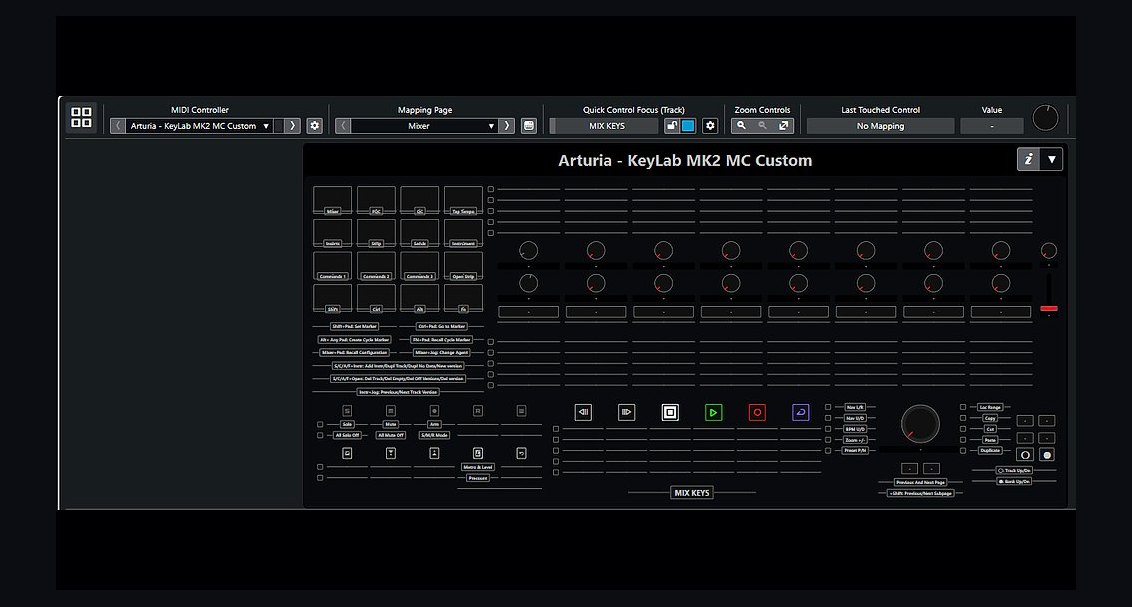The height and width of the screenshot is (607, 1132).
Task: Click the fast-forward transport button
Action: [x=627, y=412]
